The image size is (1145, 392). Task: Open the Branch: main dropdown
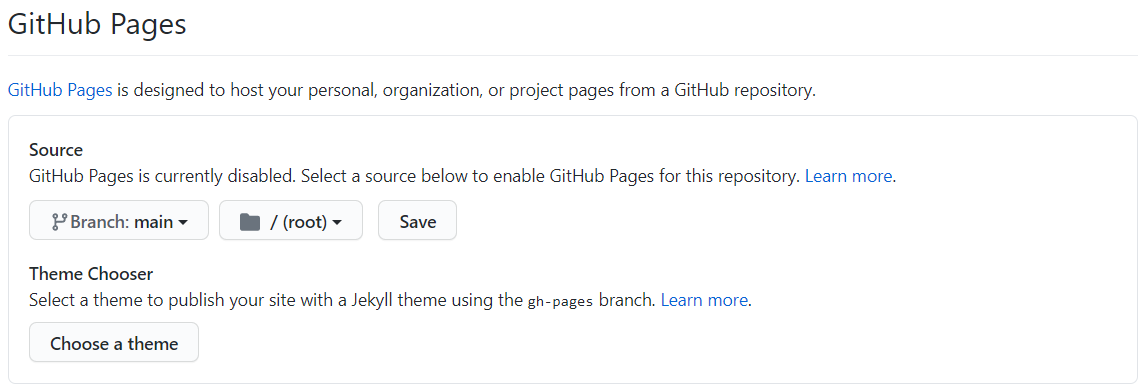119,220
